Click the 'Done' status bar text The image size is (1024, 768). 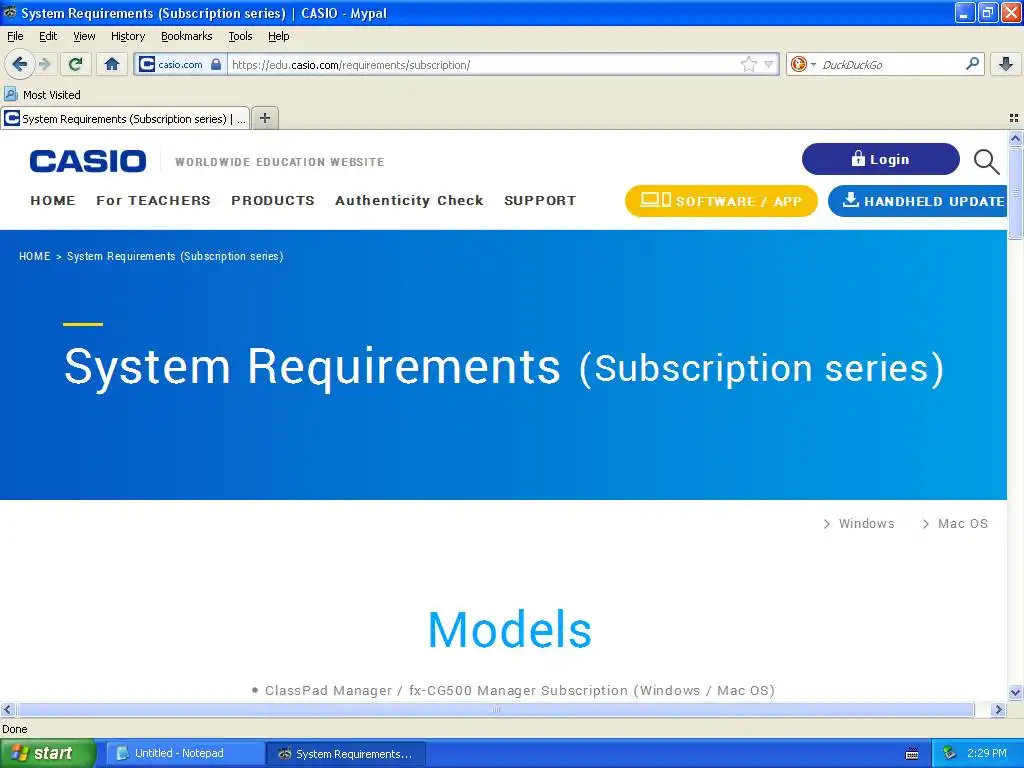(x=15, y=729)
